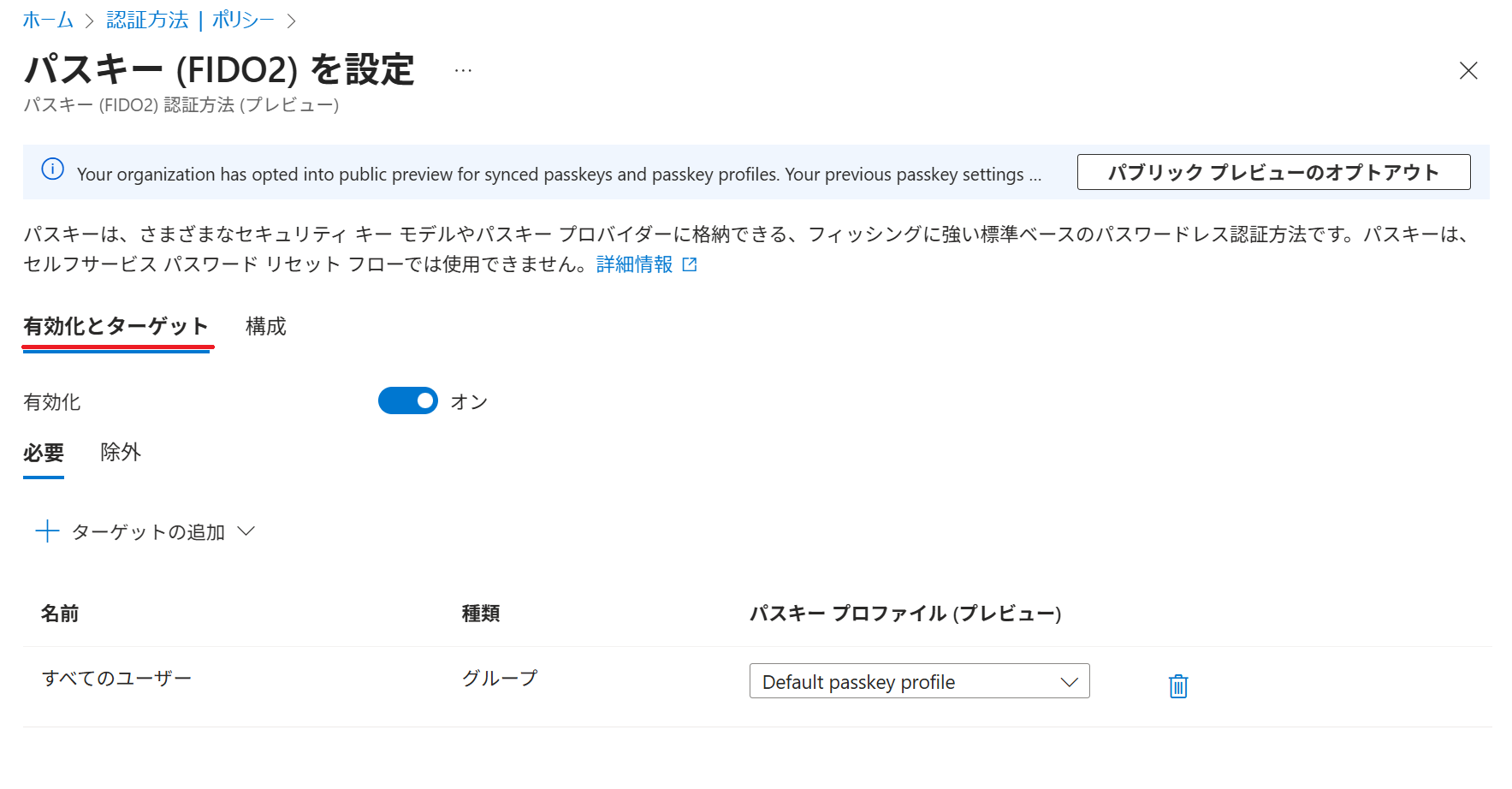This screenshot has height=789, width=1512.
Task: Navigate to 認証方法 | ポリシー breadcrumb
Action: pyautogui.click(x=190, y=20)
